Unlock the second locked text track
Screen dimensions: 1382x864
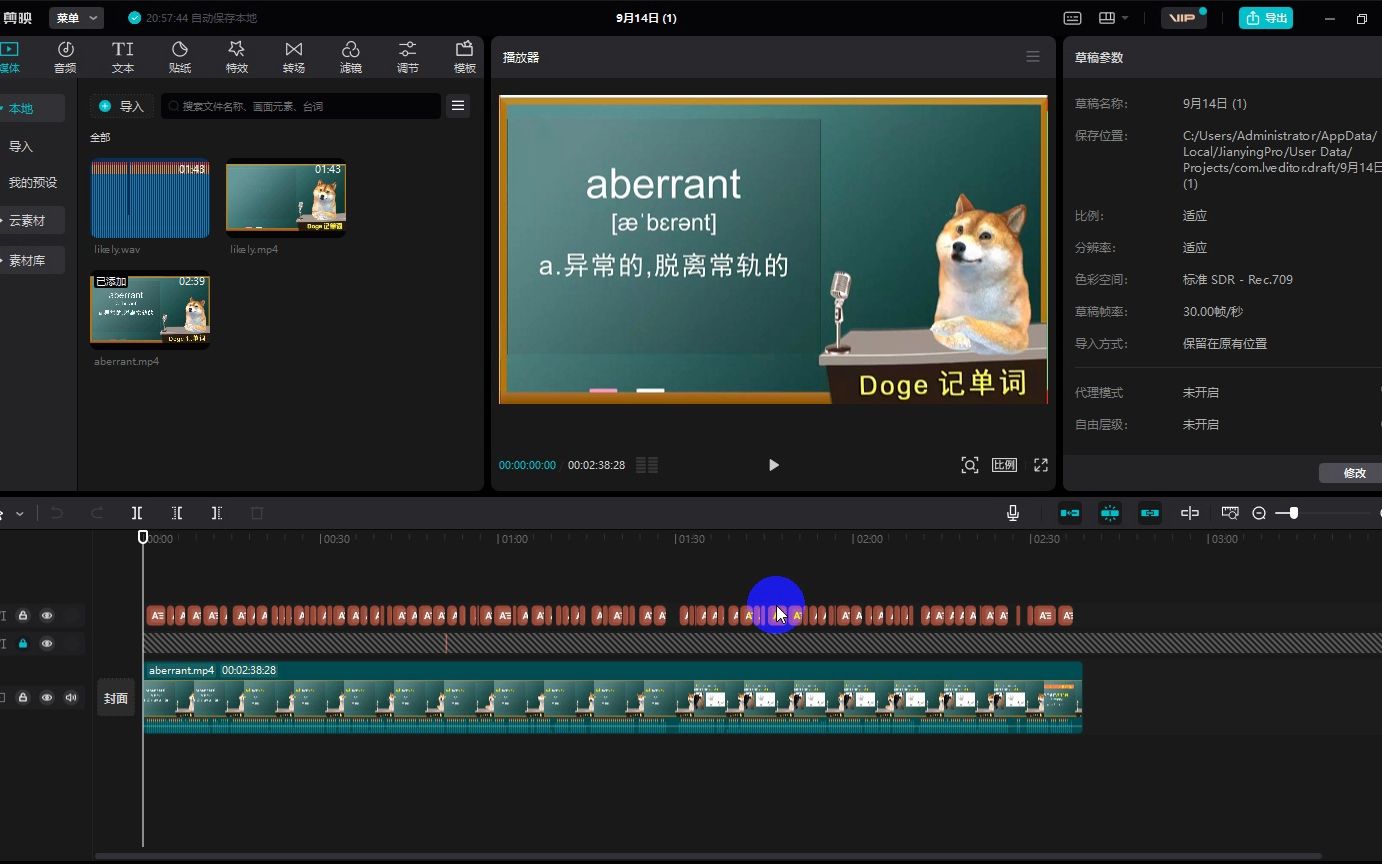coord(23,644)
